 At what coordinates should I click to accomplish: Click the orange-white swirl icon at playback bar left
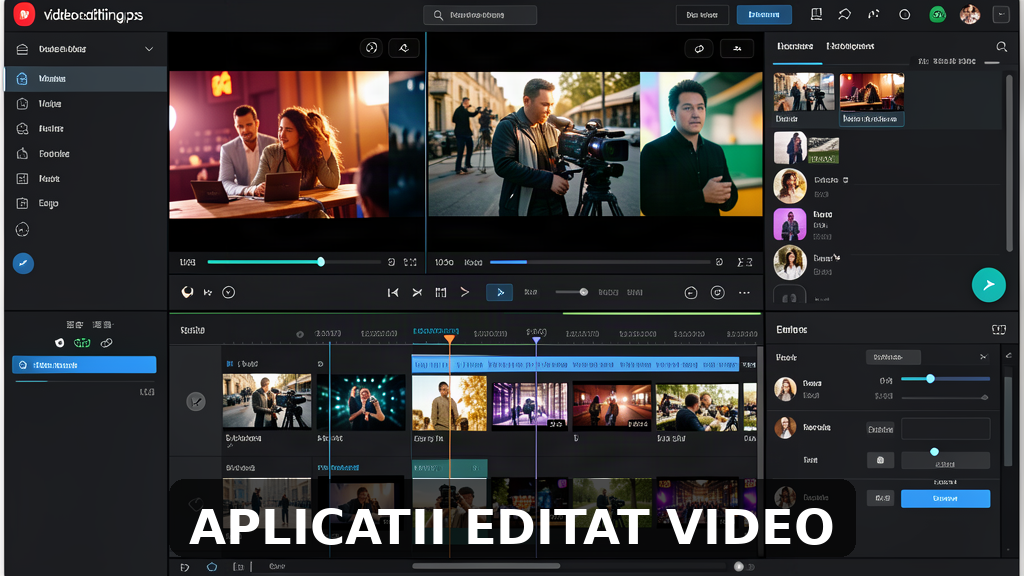click(x=187, y=292)
